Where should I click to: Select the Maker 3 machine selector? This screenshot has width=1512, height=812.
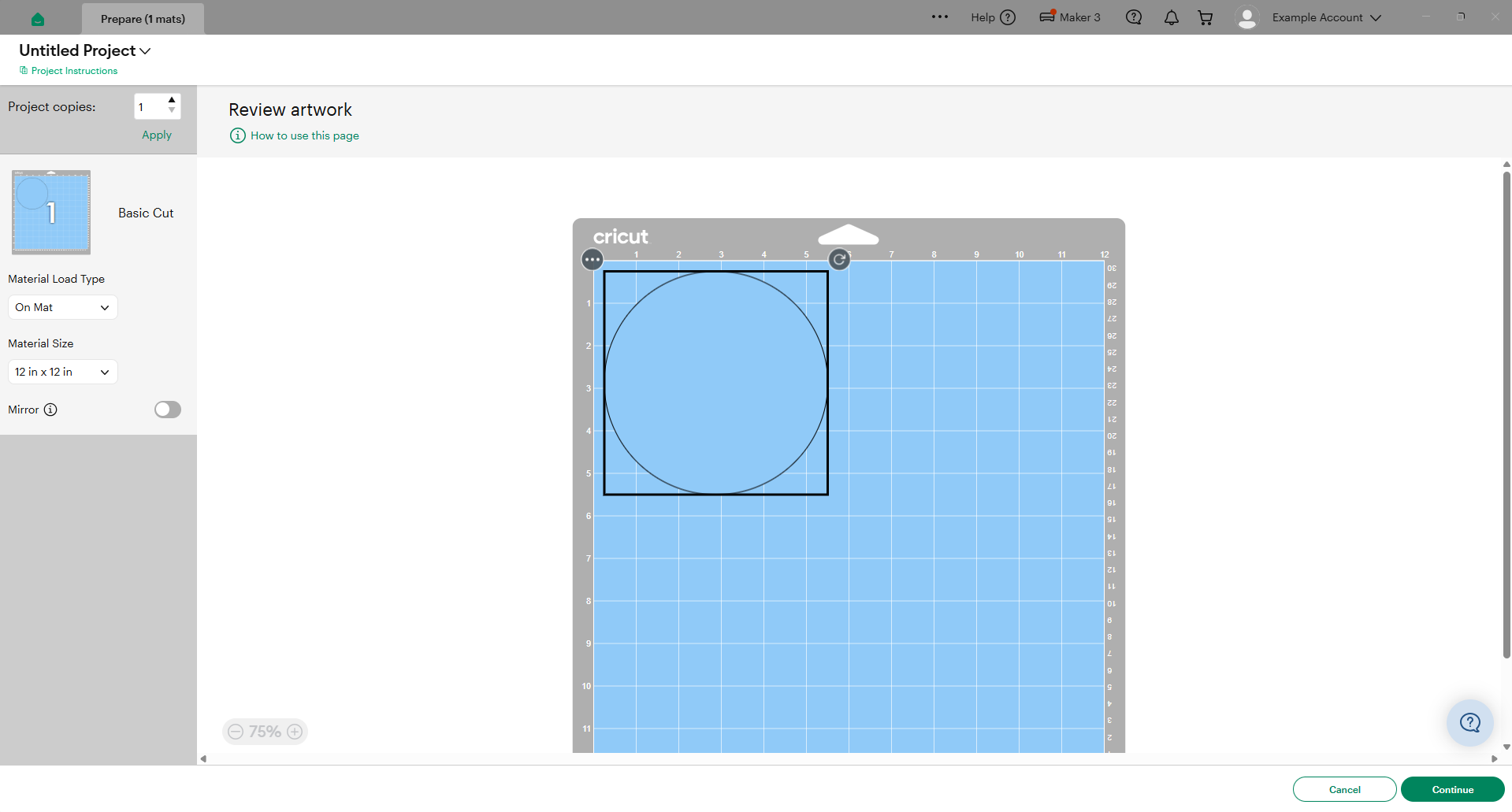click(x=1070, y=17)
